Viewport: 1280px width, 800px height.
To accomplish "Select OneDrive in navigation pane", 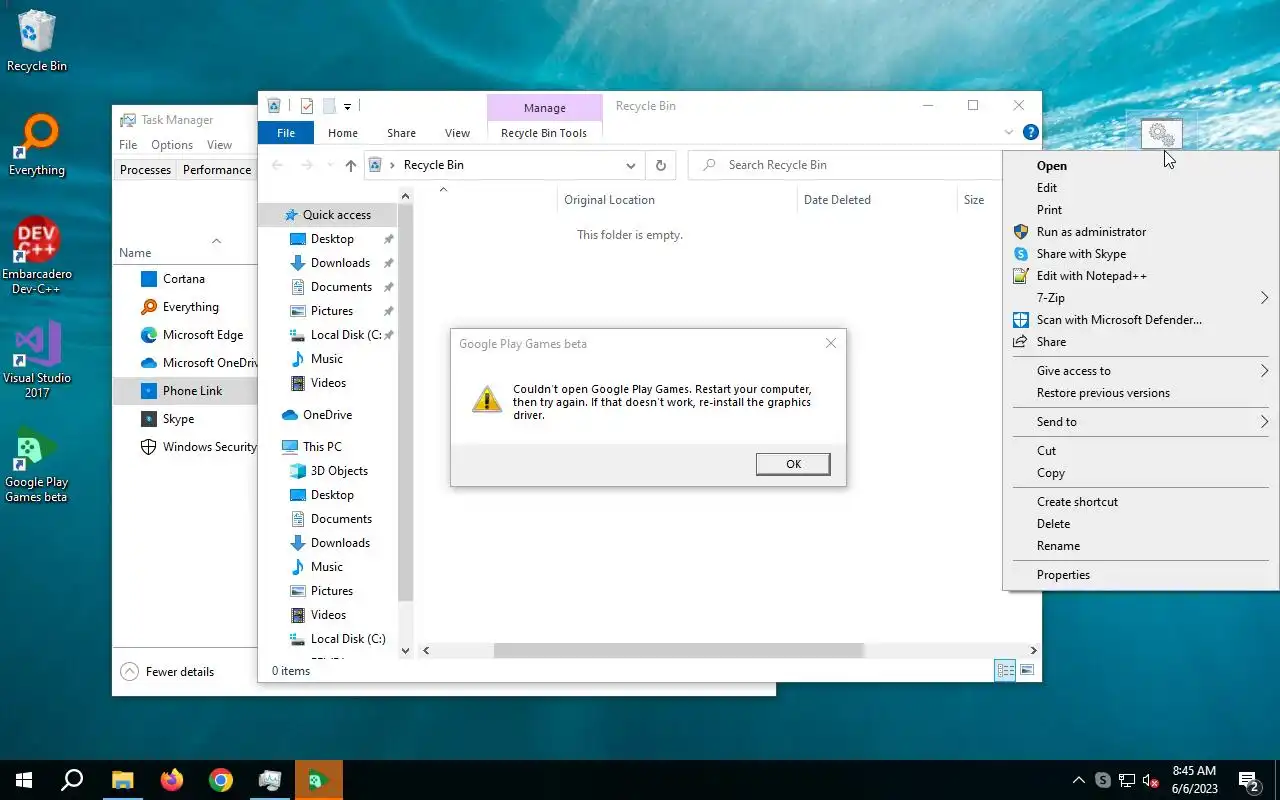I will [327, 415].
